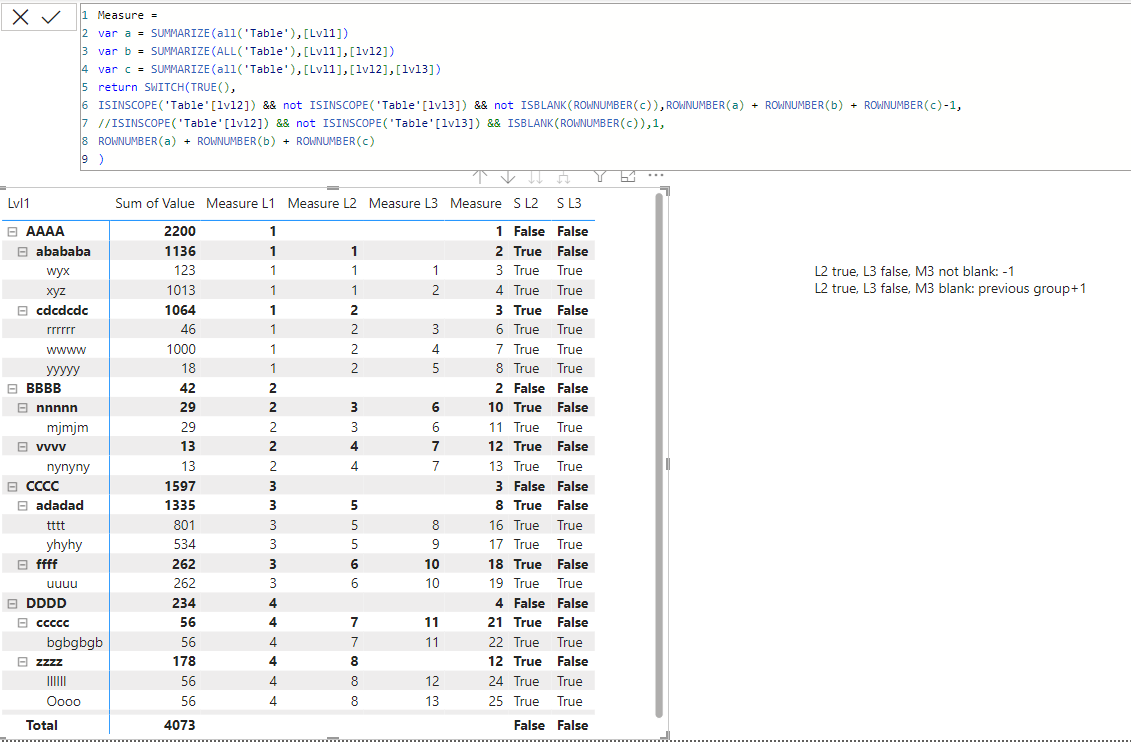Click the Measure value 25 in Oooo row
This screenshot has height=745, width=1131.
[496, 701]
